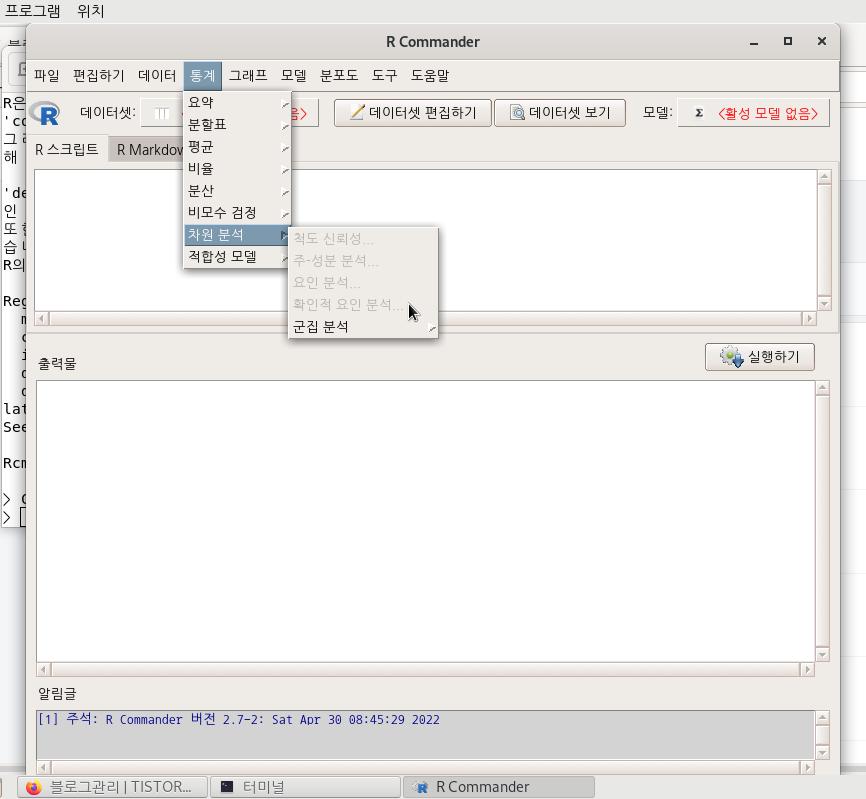Click script editor vertical scrollbar up arrow

(x=825, y=177)
